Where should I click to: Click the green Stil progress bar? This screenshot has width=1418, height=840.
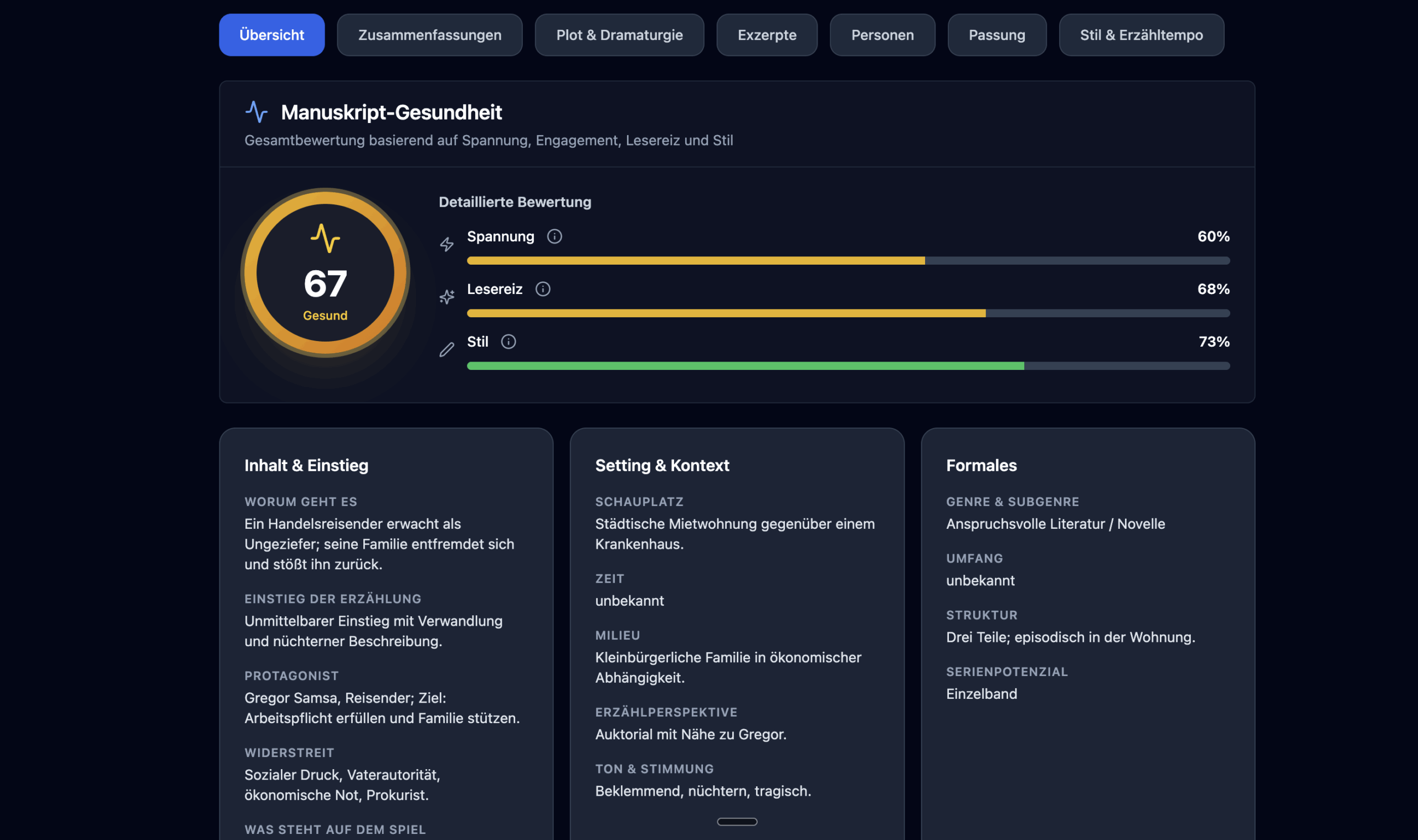point(744,366)
